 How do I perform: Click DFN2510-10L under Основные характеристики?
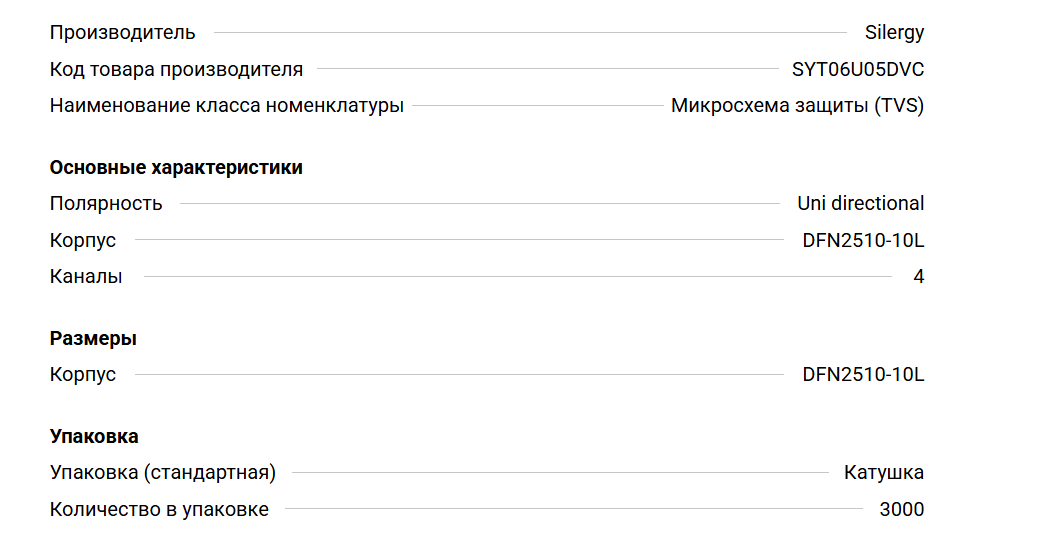[863, 241]
